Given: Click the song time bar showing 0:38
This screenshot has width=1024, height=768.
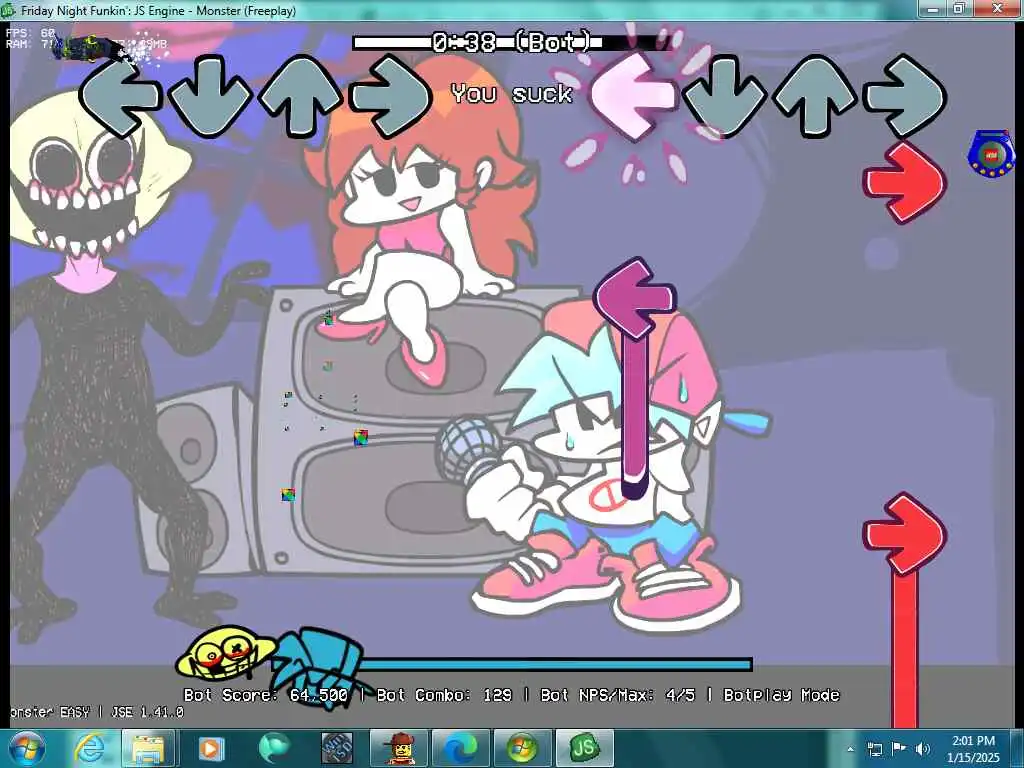Looking at the screenshot, I should tap(511, 43).
